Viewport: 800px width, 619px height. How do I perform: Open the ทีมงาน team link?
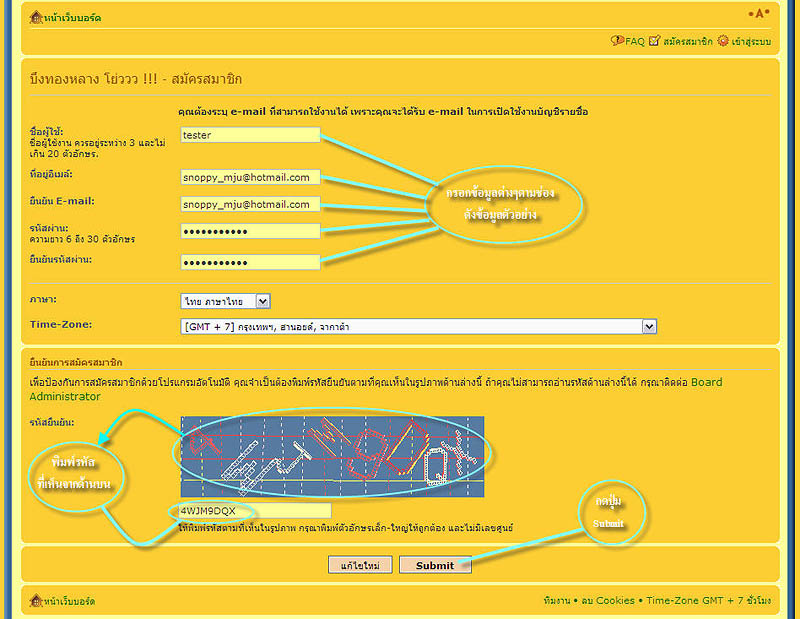coord(557,601)
